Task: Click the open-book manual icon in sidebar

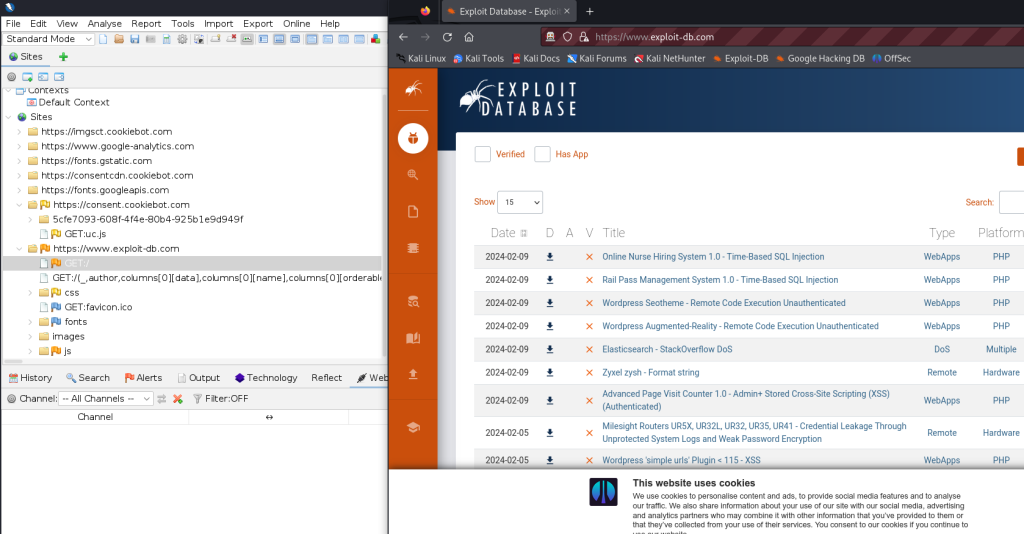Action: point(413,338)
